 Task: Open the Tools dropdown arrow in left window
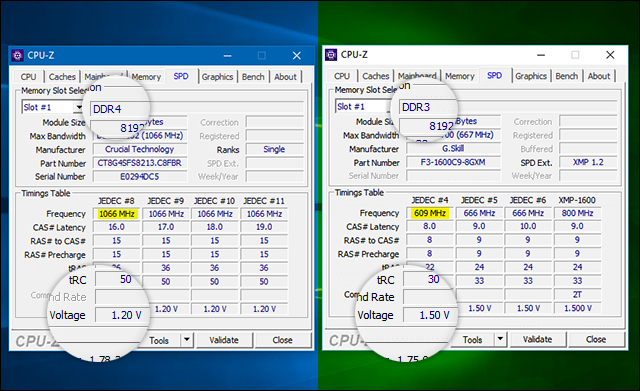coord(187,340)
